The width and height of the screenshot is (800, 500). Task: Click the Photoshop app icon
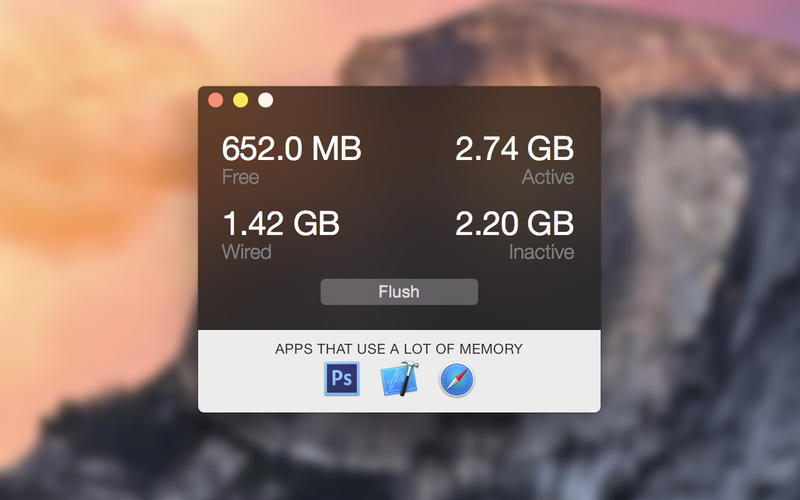click(x=342, y=380)
